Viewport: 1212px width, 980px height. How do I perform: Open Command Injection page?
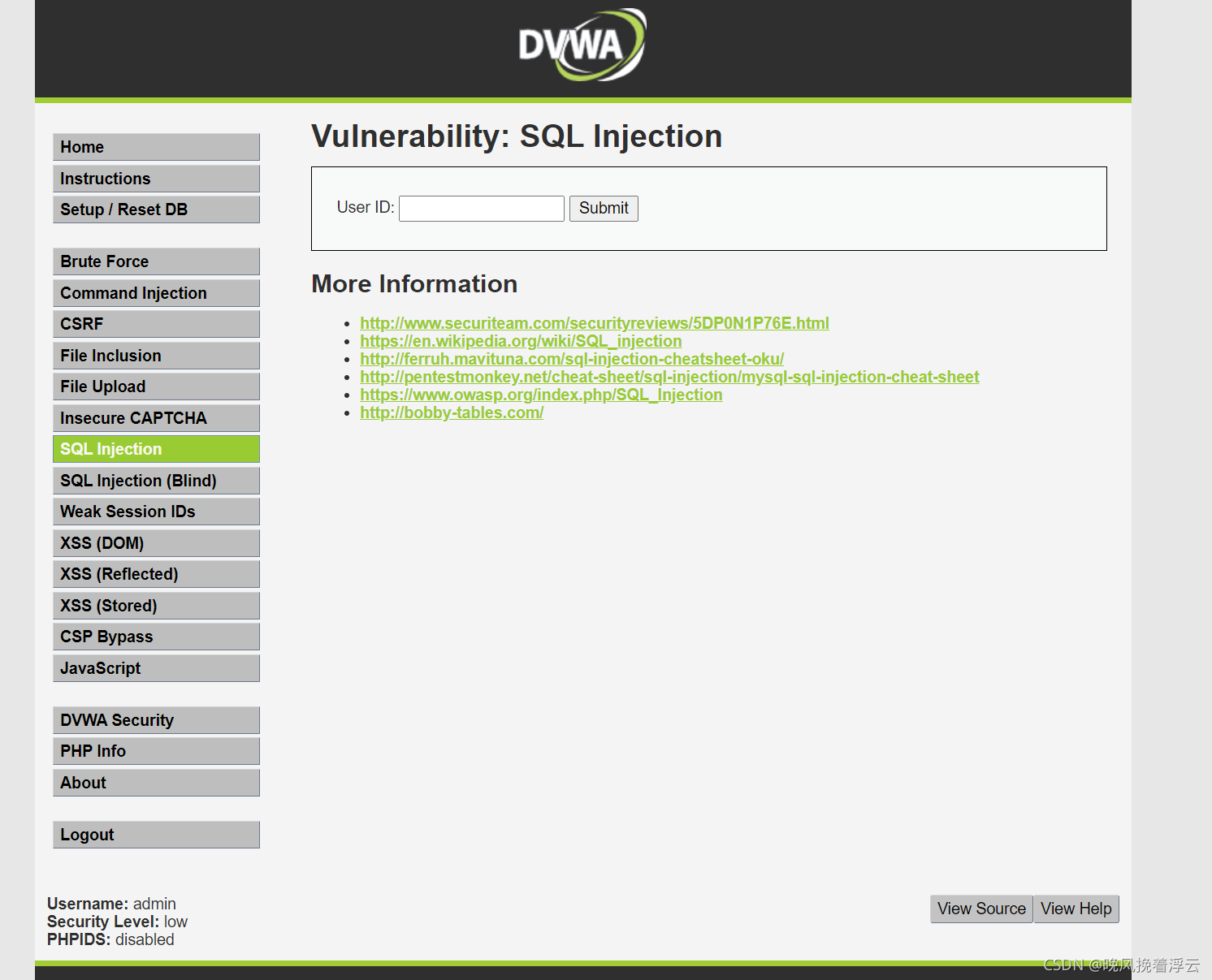(x=156, y=293)
